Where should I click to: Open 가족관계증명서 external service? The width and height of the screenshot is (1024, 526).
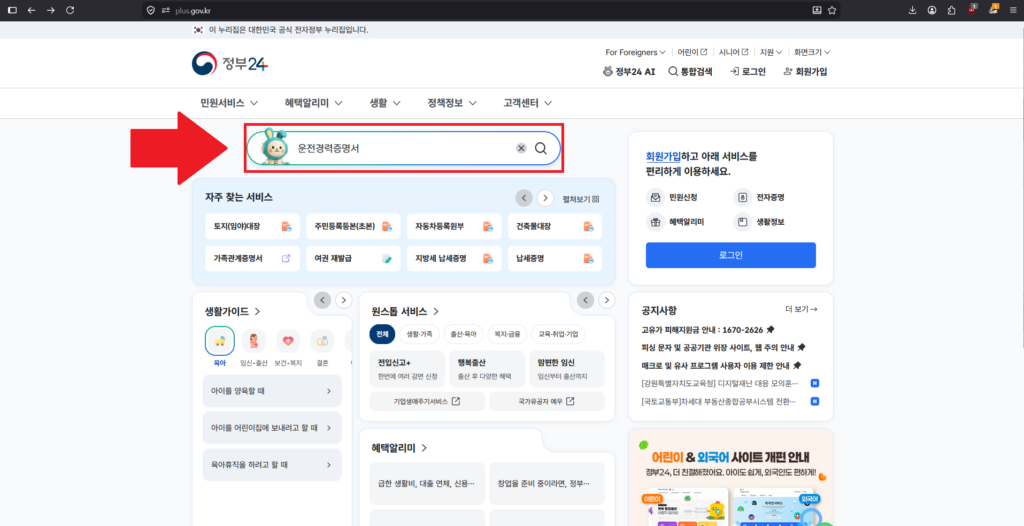tap(252, 258)
